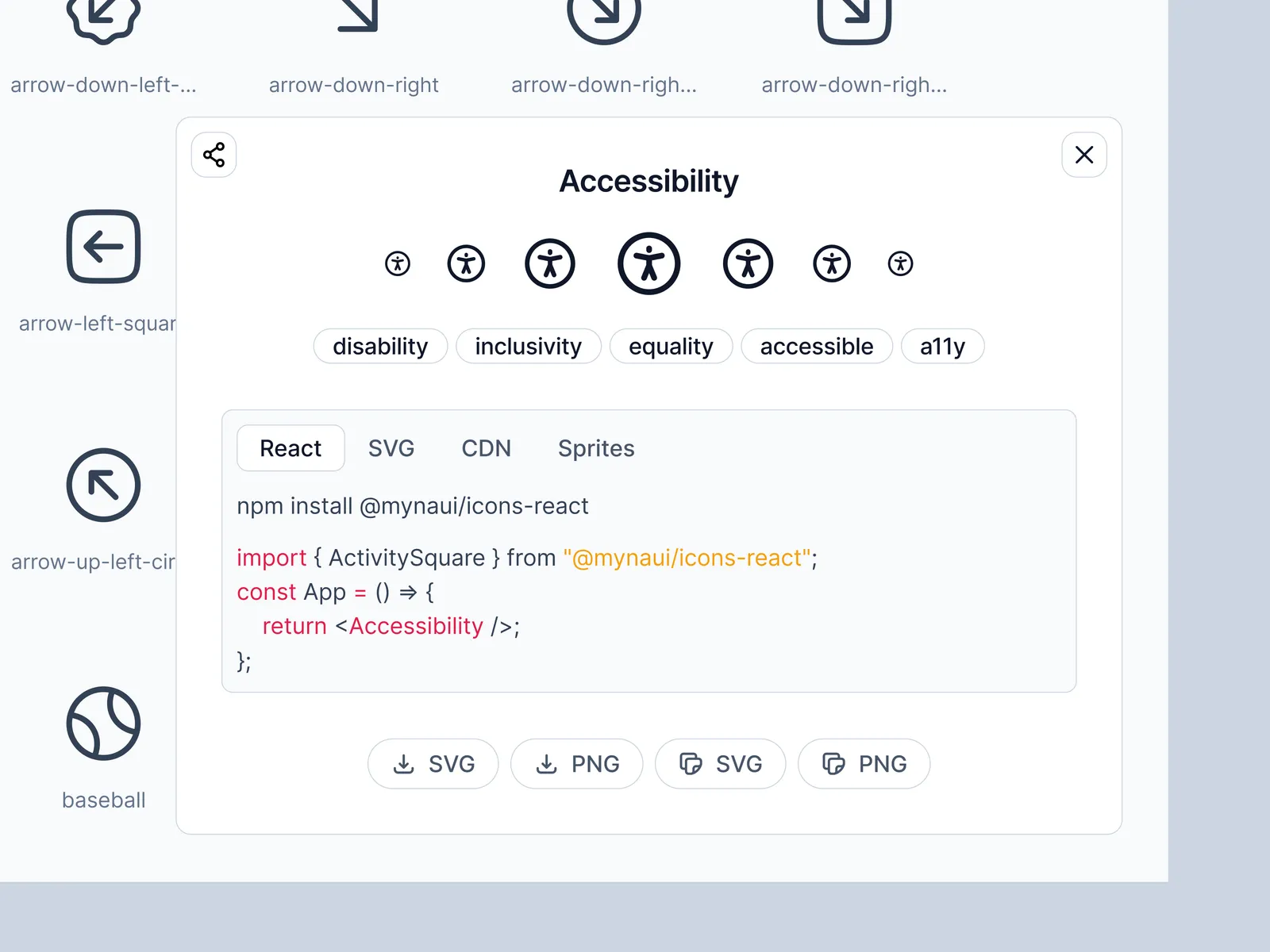1270x952 pixels.
Task: Open the CDN tab
Action: point(486,448)
